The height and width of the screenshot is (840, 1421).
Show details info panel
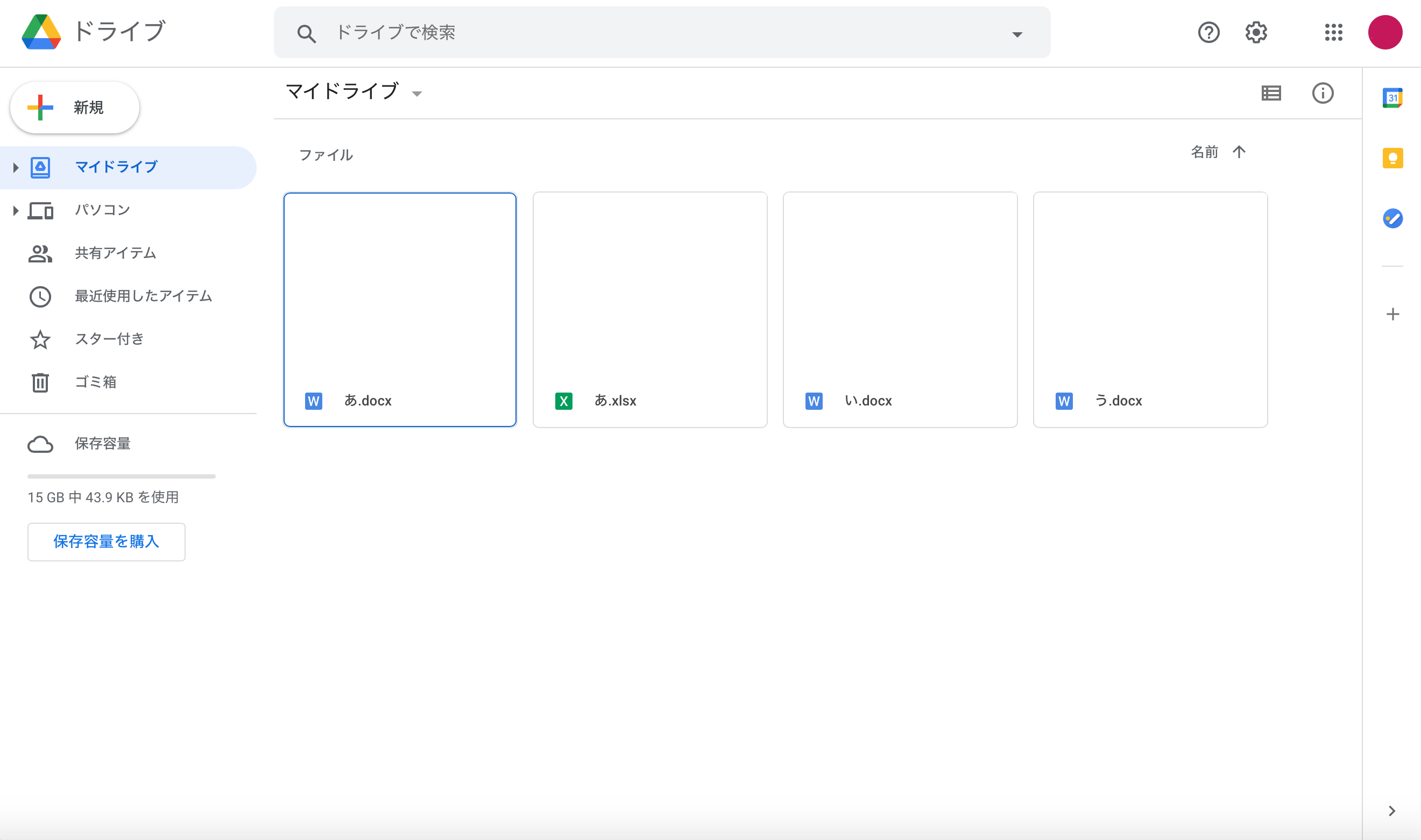[1323, 94]
